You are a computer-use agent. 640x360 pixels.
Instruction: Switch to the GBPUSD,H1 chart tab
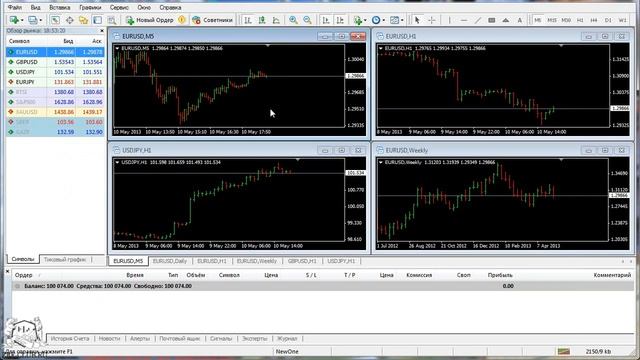(302, 261)
